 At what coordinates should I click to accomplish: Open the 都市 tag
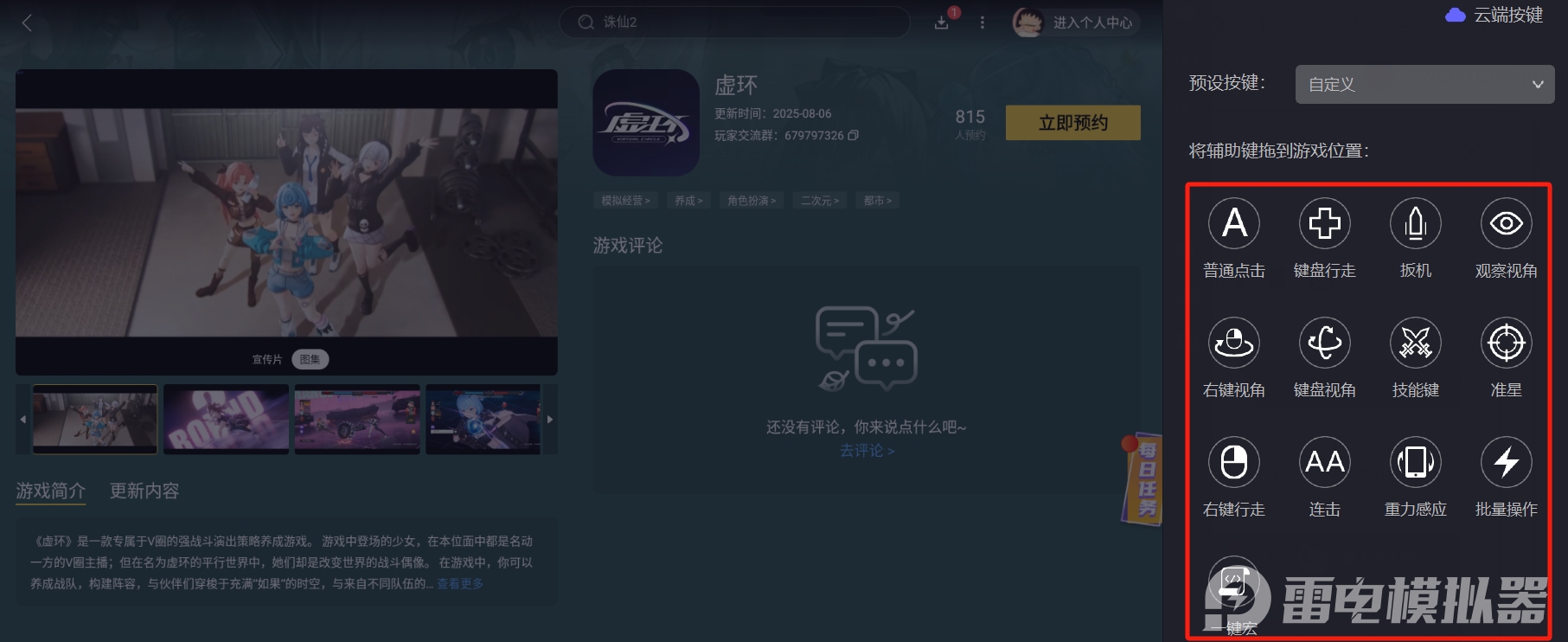point(877,201)
